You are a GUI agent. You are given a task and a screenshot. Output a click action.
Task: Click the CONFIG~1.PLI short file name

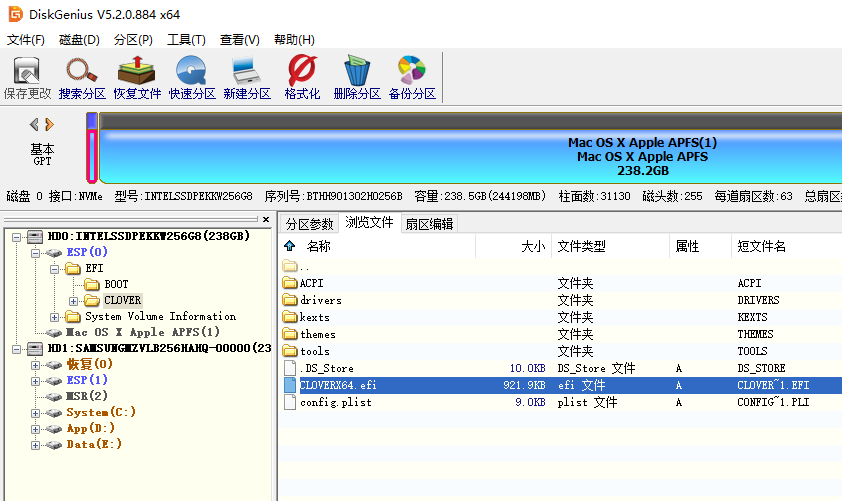773,402
